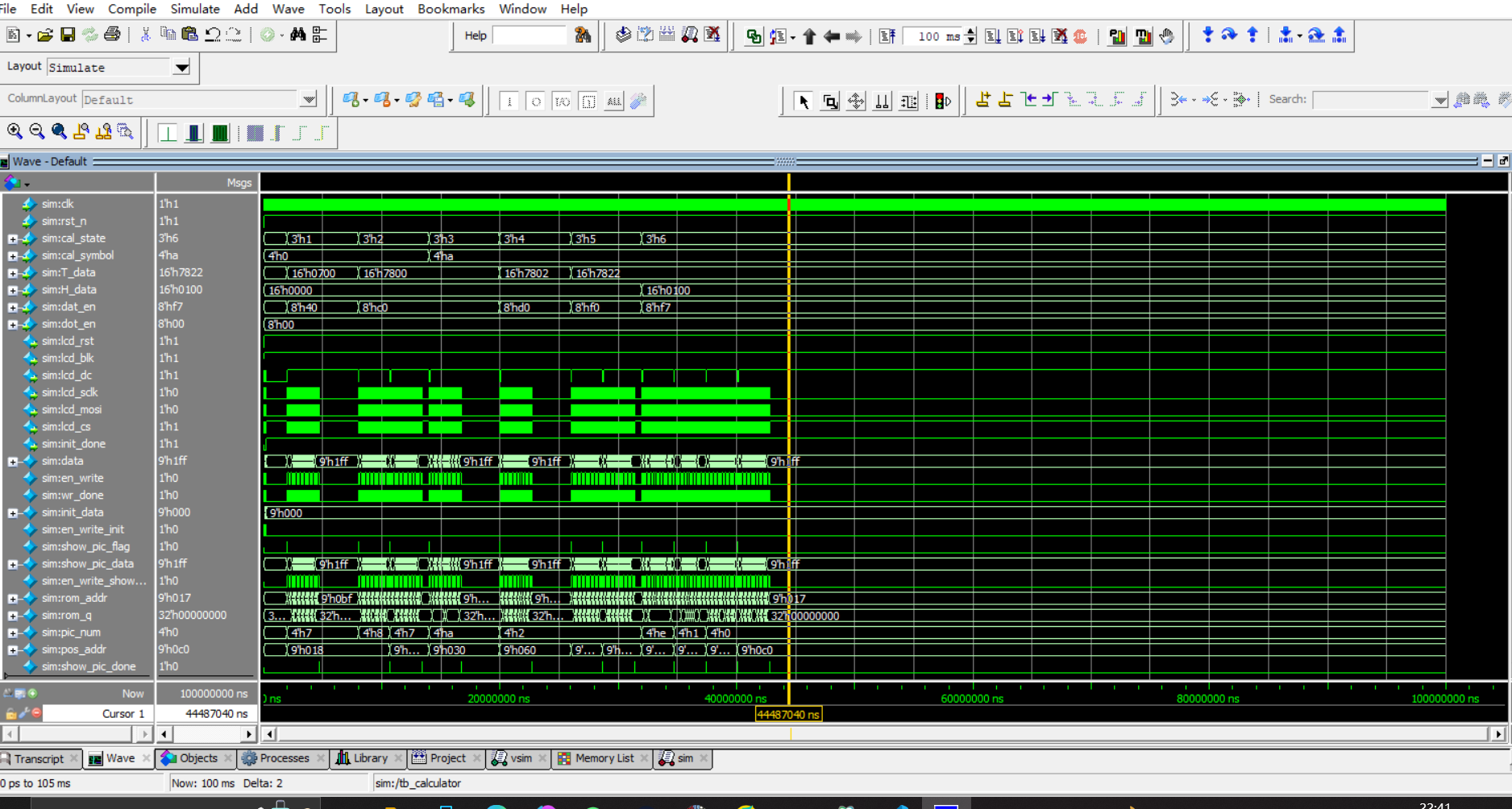
Task: Click the help search icon beside Help field
Action: [583, 35]
